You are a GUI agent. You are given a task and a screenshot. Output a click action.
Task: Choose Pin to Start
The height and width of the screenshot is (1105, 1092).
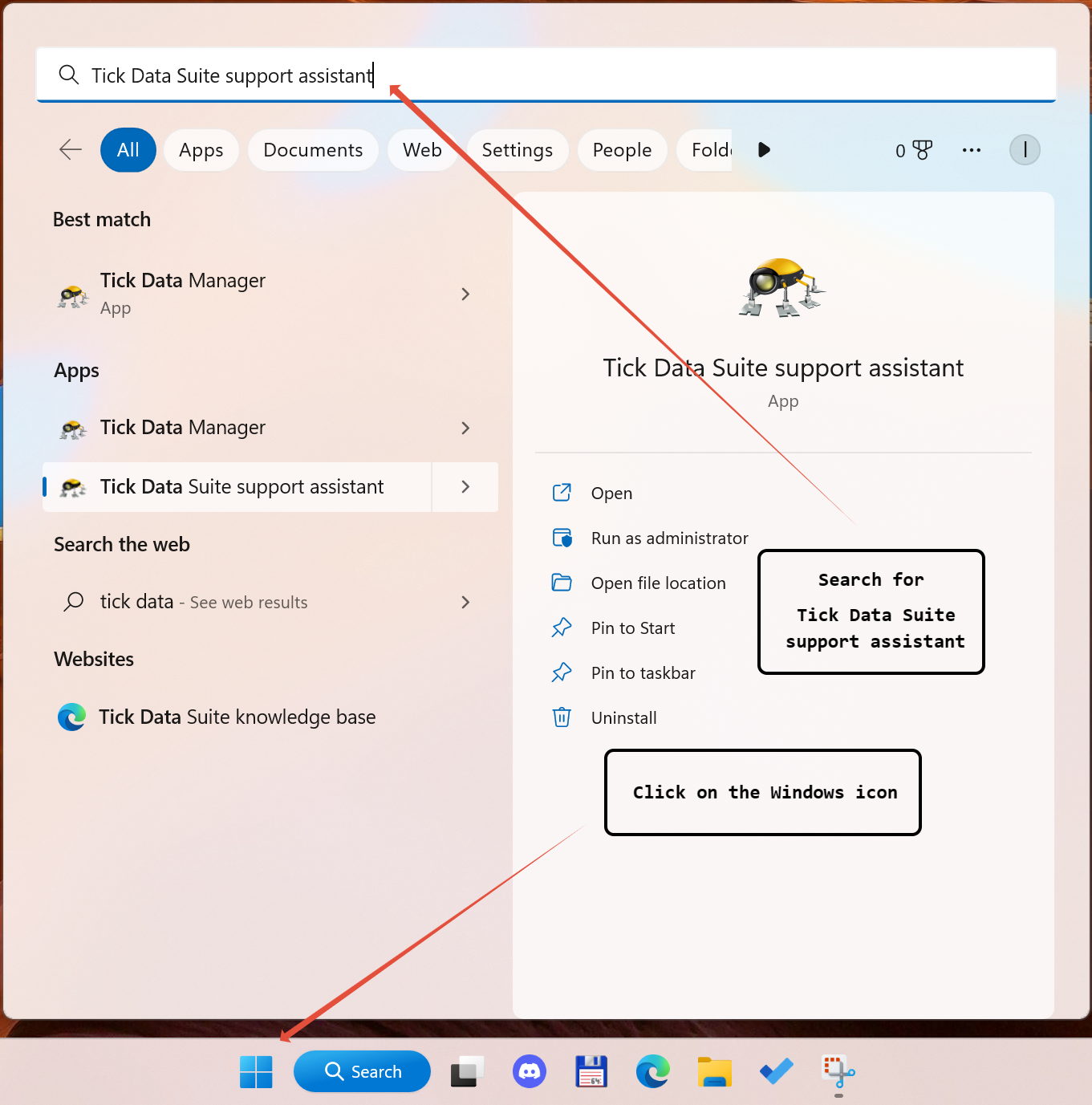coord(633,628)
